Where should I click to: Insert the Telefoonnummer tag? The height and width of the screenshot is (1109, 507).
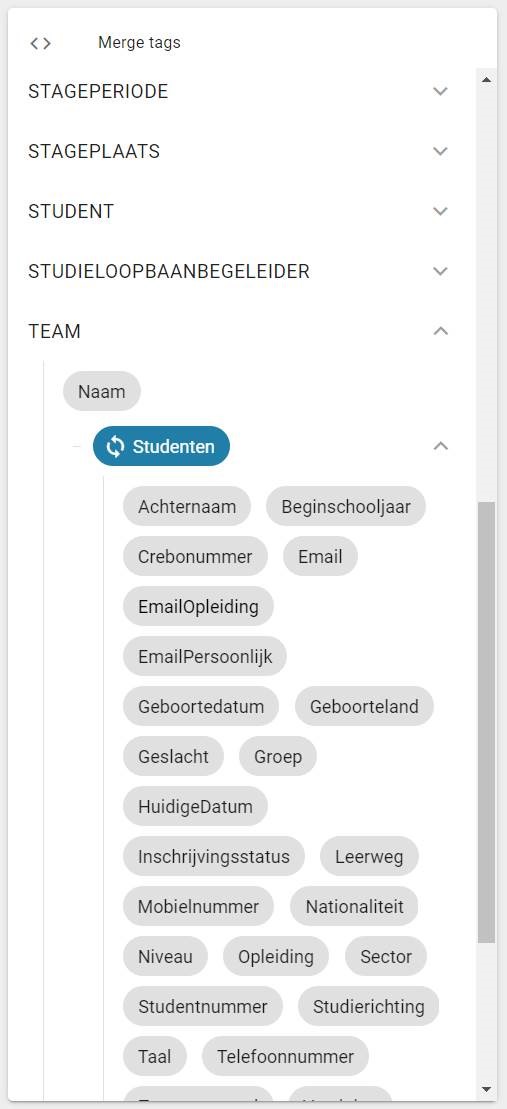(x=285, y=1057)
